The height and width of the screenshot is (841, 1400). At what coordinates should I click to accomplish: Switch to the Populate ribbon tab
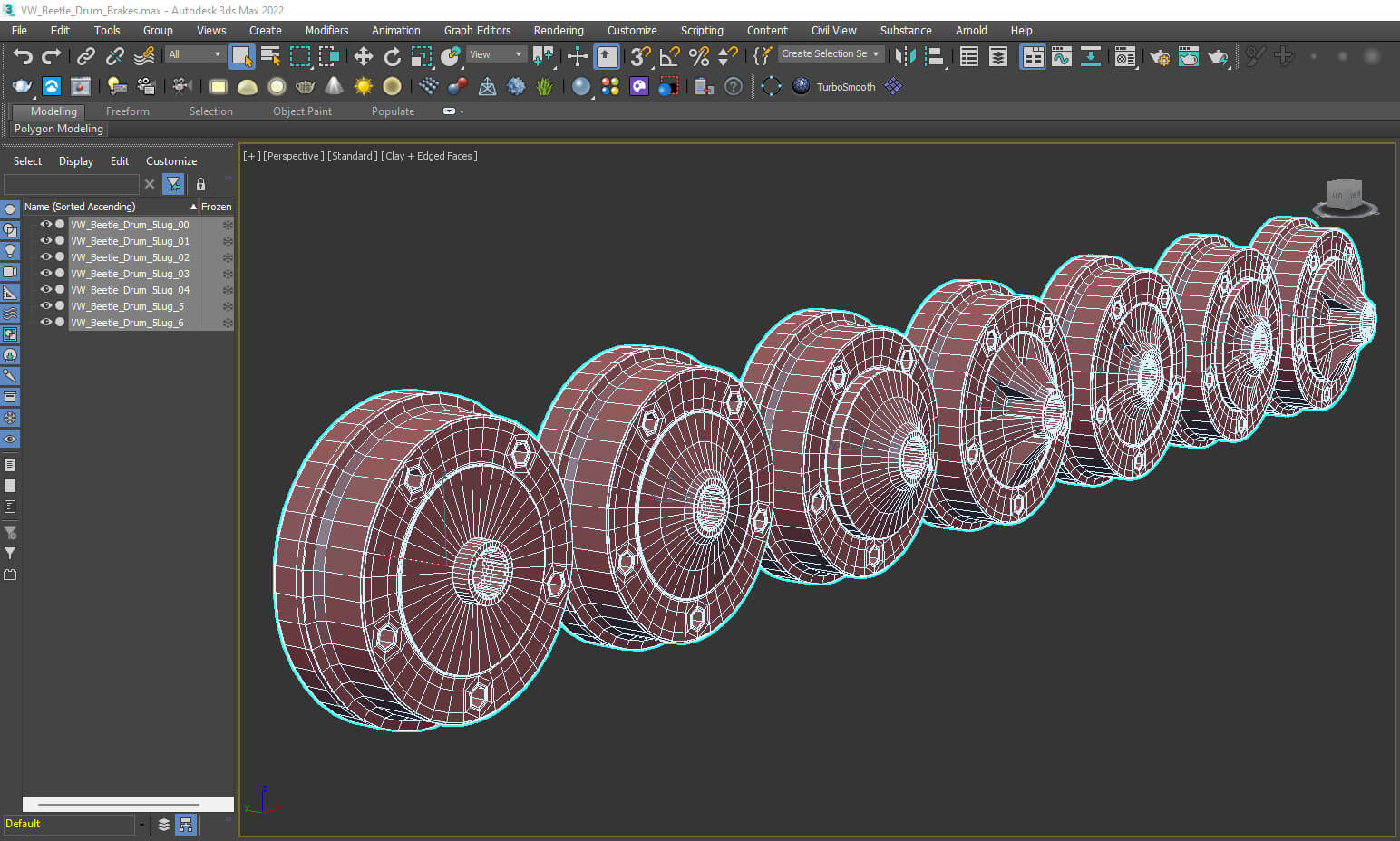pos(393,111)
